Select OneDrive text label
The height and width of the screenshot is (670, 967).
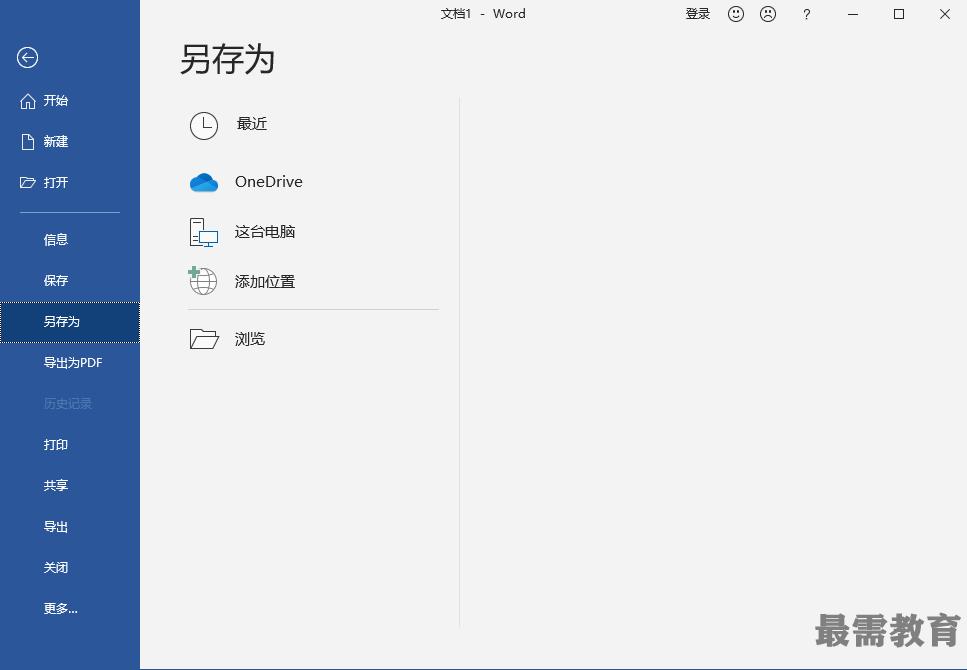269,182
